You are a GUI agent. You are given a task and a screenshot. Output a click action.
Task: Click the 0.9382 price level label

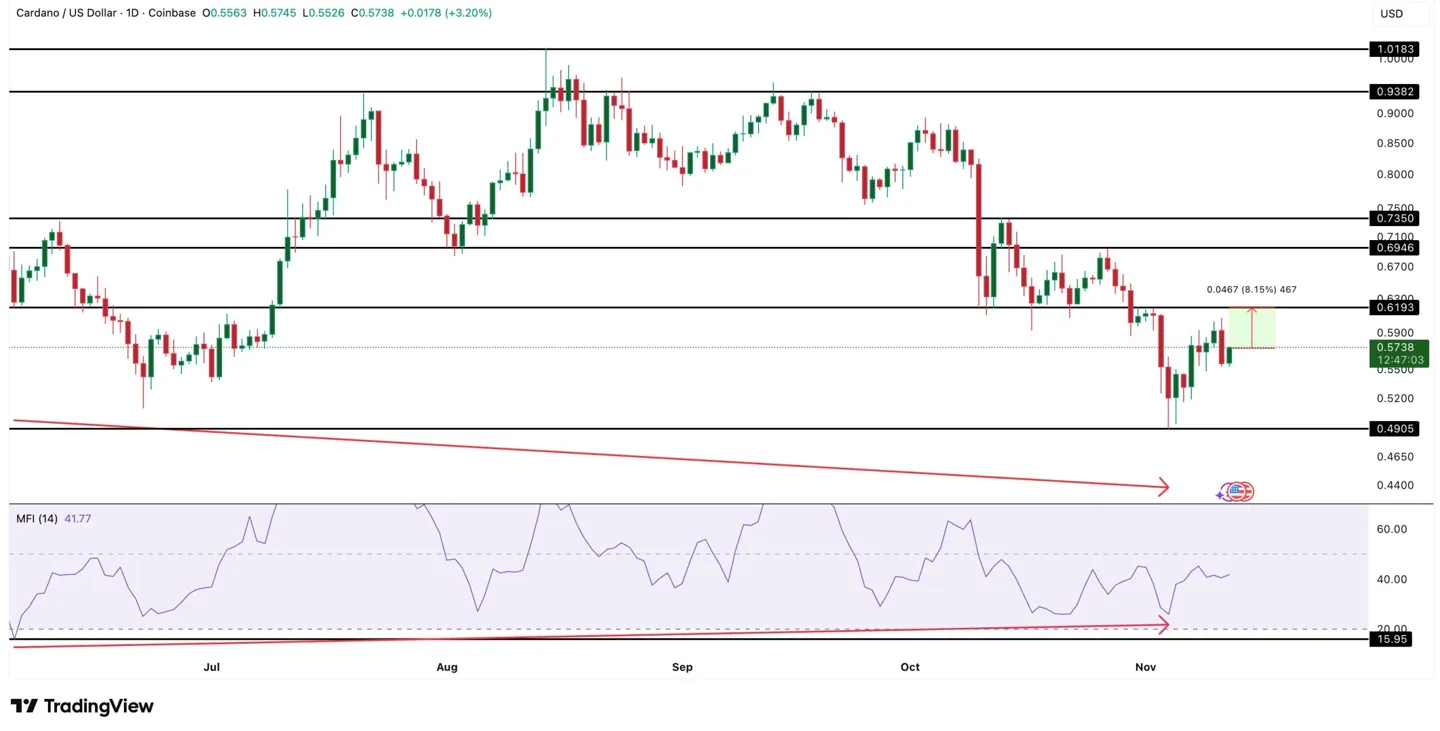(x=1395, y=91)
